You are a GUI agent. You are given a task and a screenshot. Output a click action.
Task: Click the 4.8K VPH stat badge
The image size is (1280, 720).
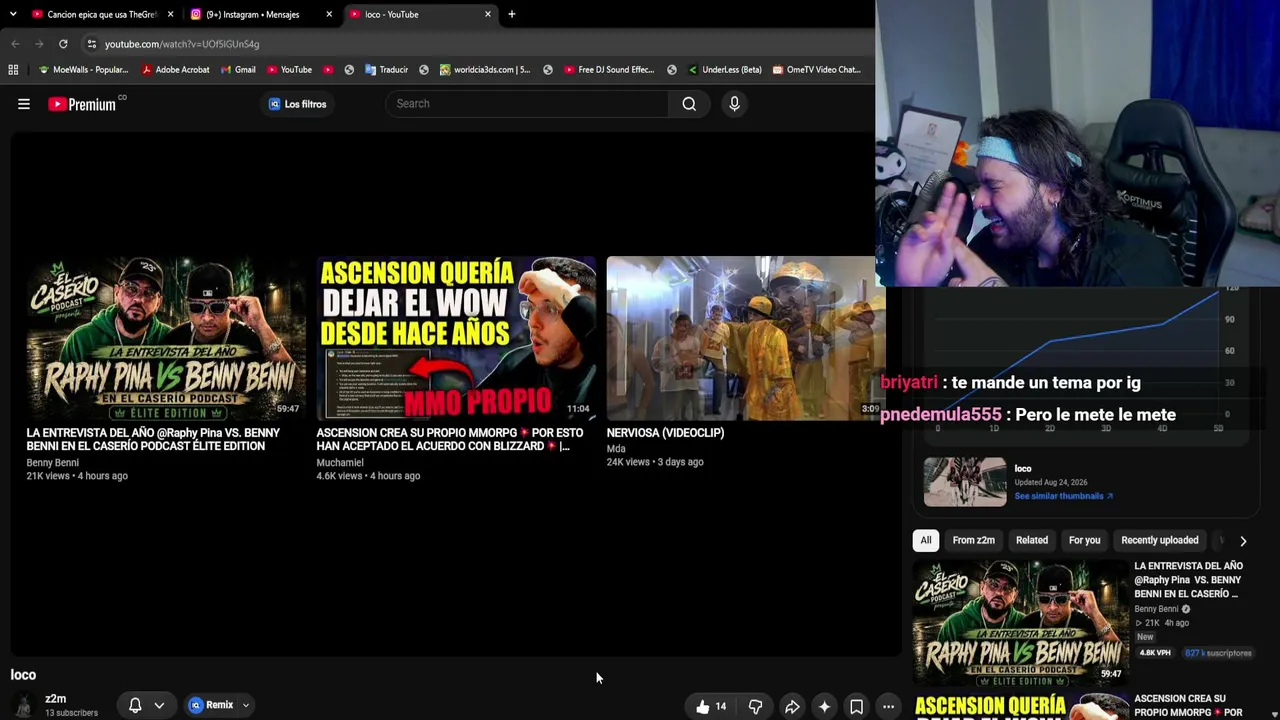(x=1155, y=653)
